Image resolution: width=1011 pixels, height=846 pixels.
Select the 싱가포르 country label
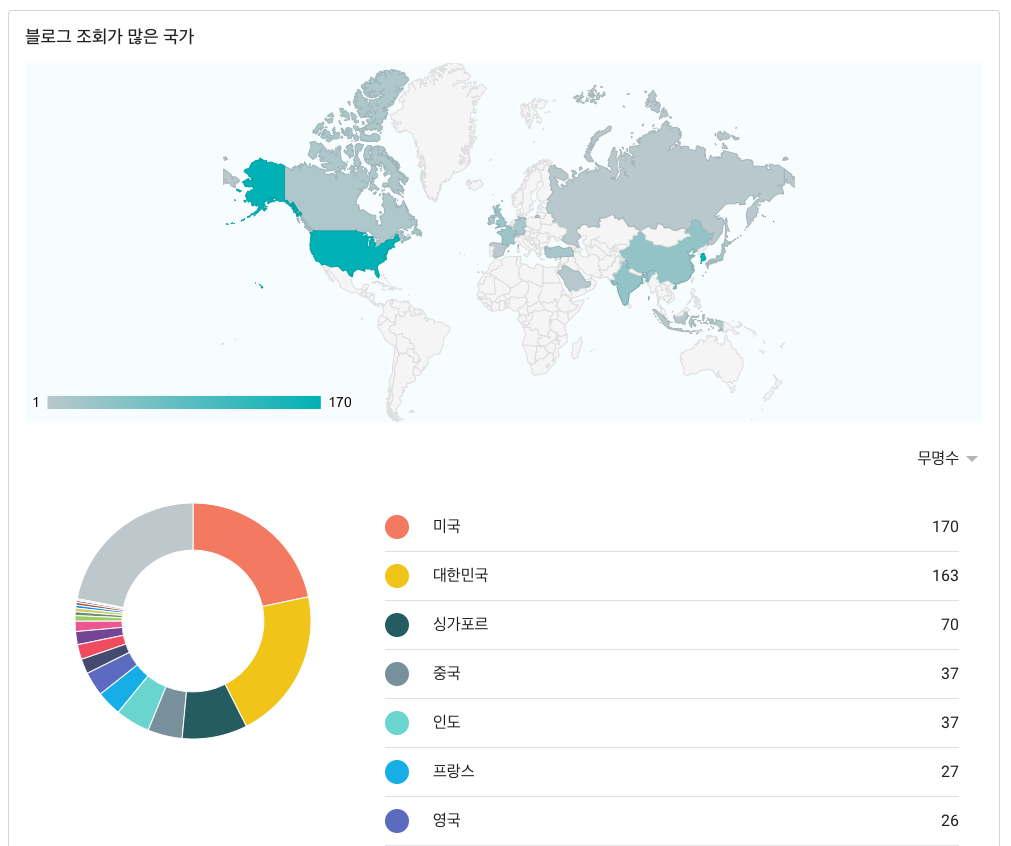pyautogui.click(x=460, y=624)
